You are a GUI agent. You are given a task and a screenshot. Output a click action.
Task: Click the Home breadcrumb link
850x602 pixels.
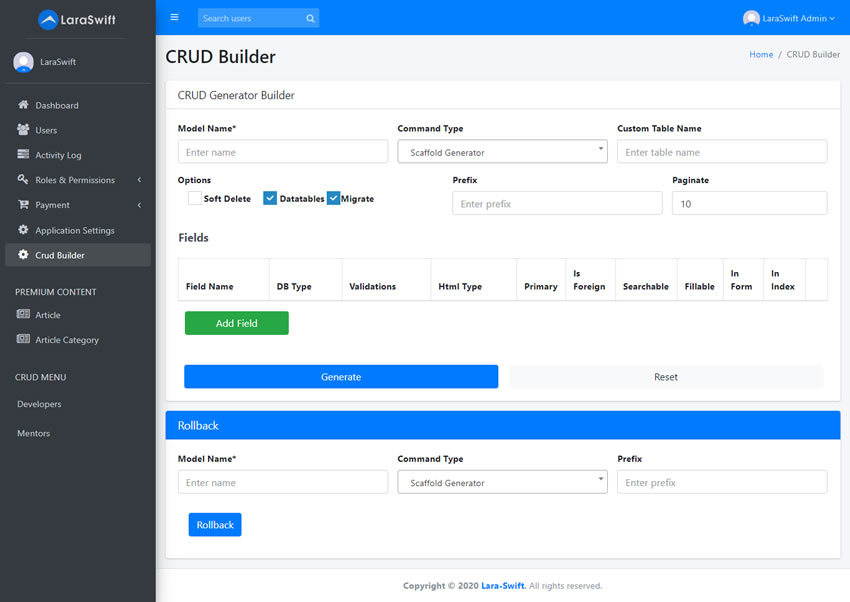(x=760, y=54)
